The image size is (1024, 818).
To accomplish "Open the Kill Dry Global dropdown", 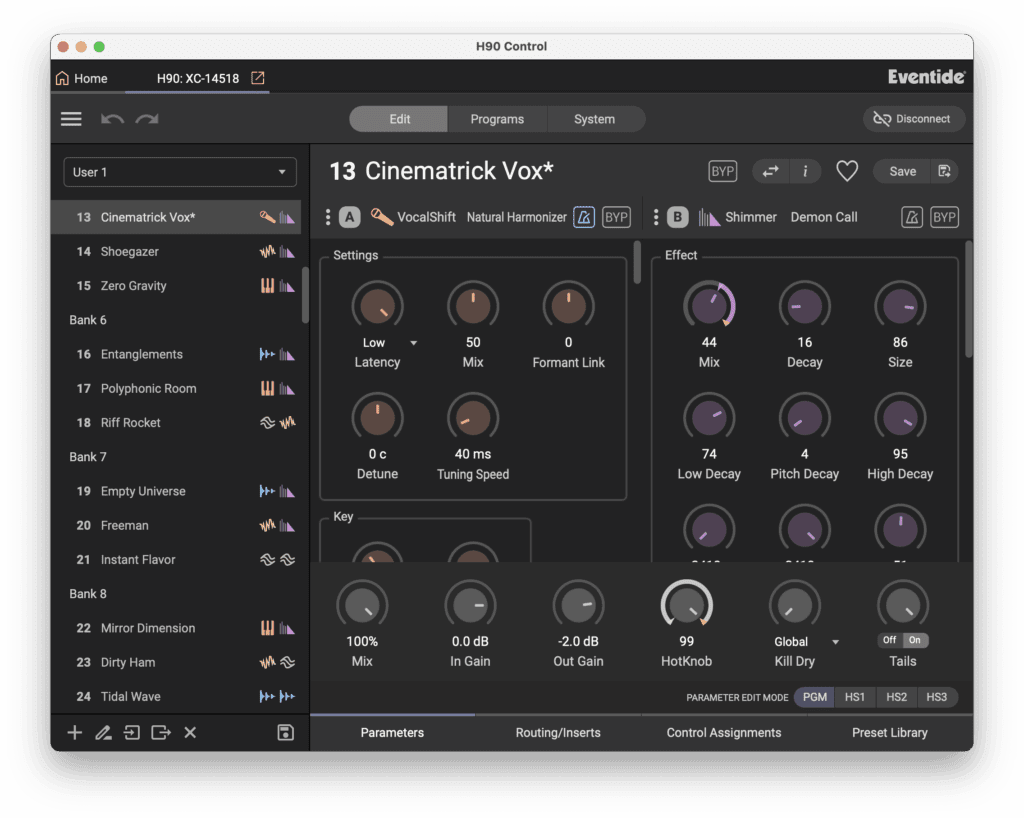I will (x=835, y=642).
